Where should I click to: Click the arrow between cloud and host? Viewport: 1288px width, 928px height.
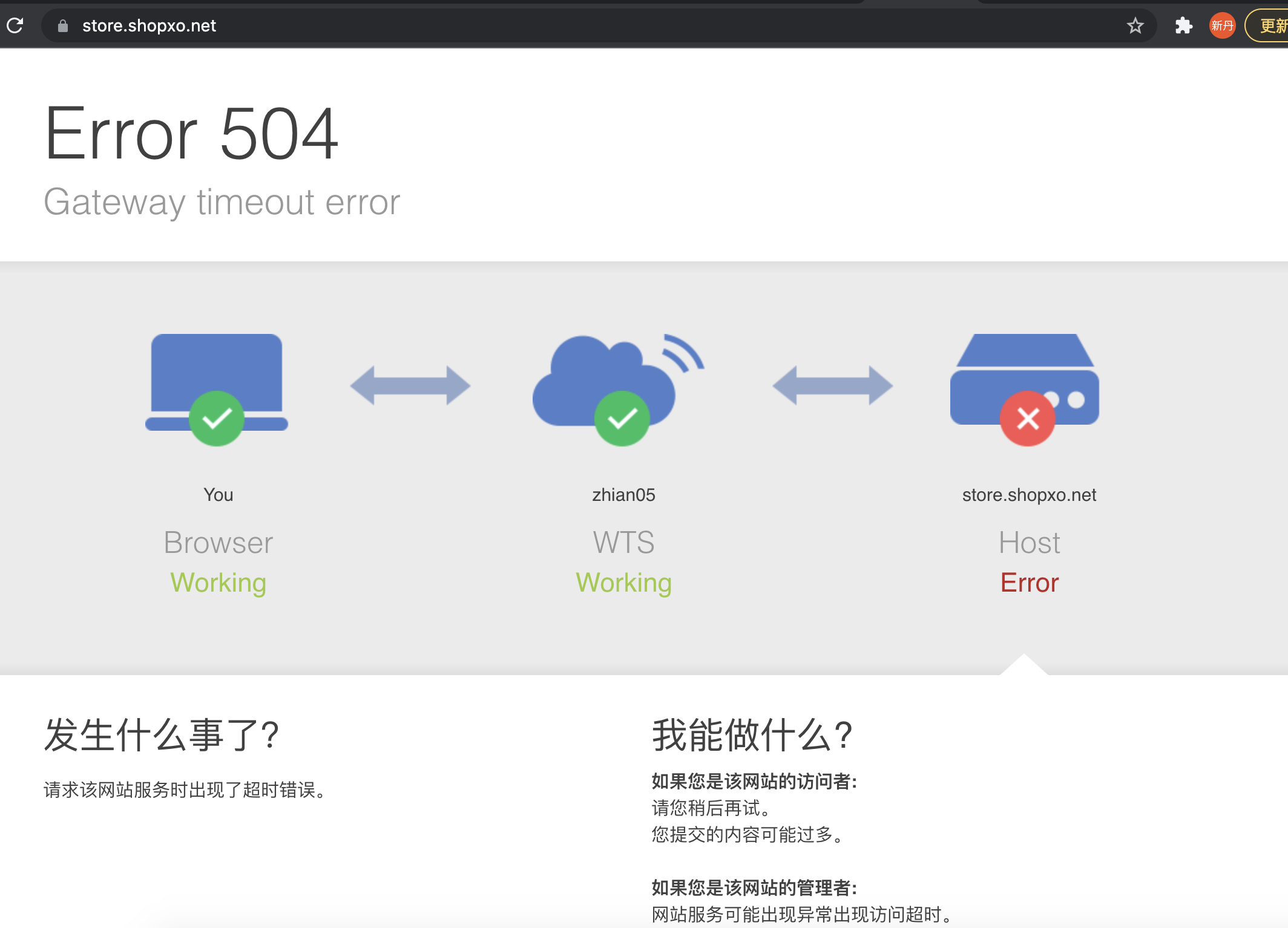[832, 385]
